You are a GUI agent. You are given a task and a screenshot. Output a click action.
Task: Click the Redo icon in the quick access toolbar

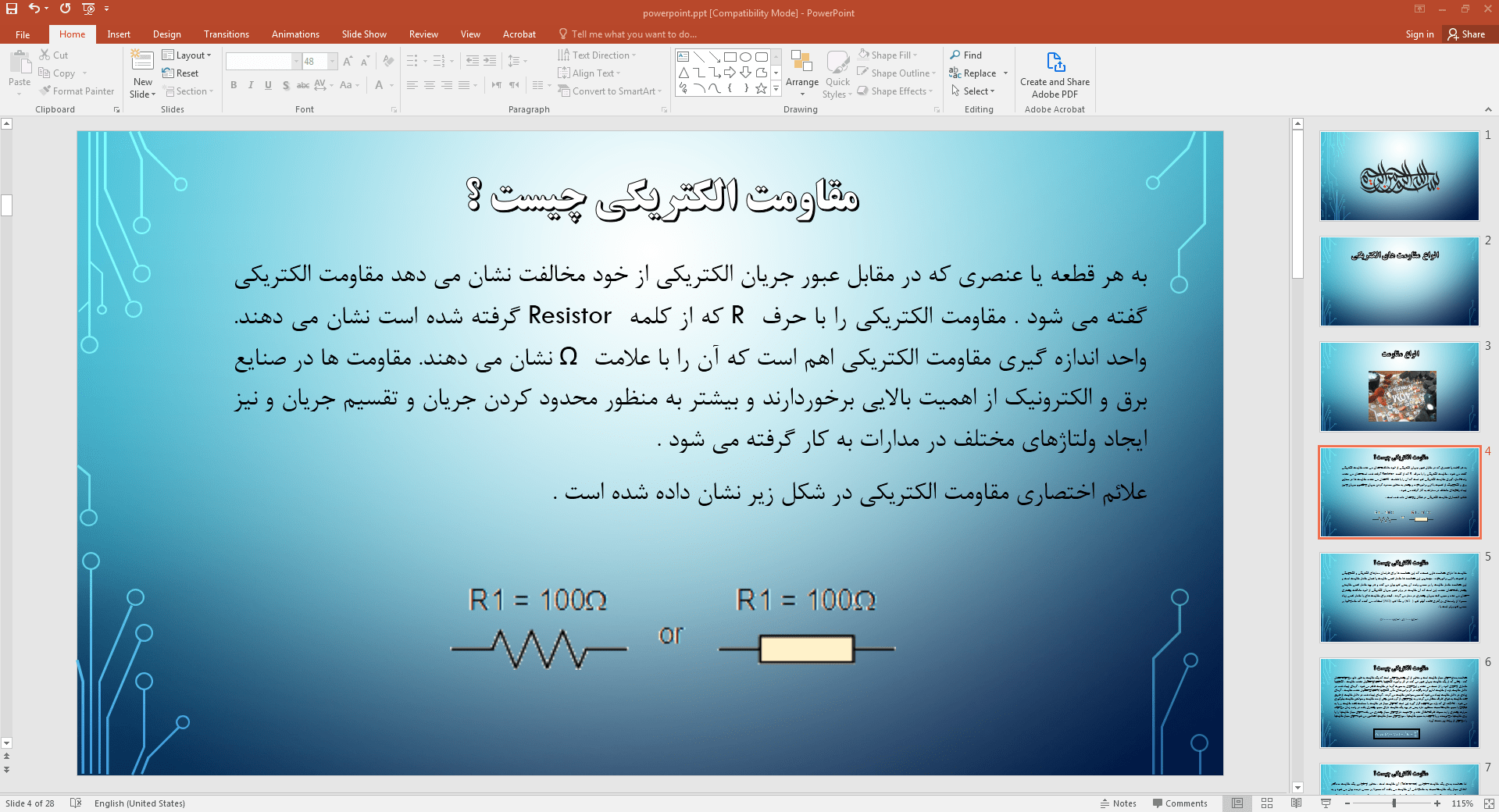click(x=66, y=9)
